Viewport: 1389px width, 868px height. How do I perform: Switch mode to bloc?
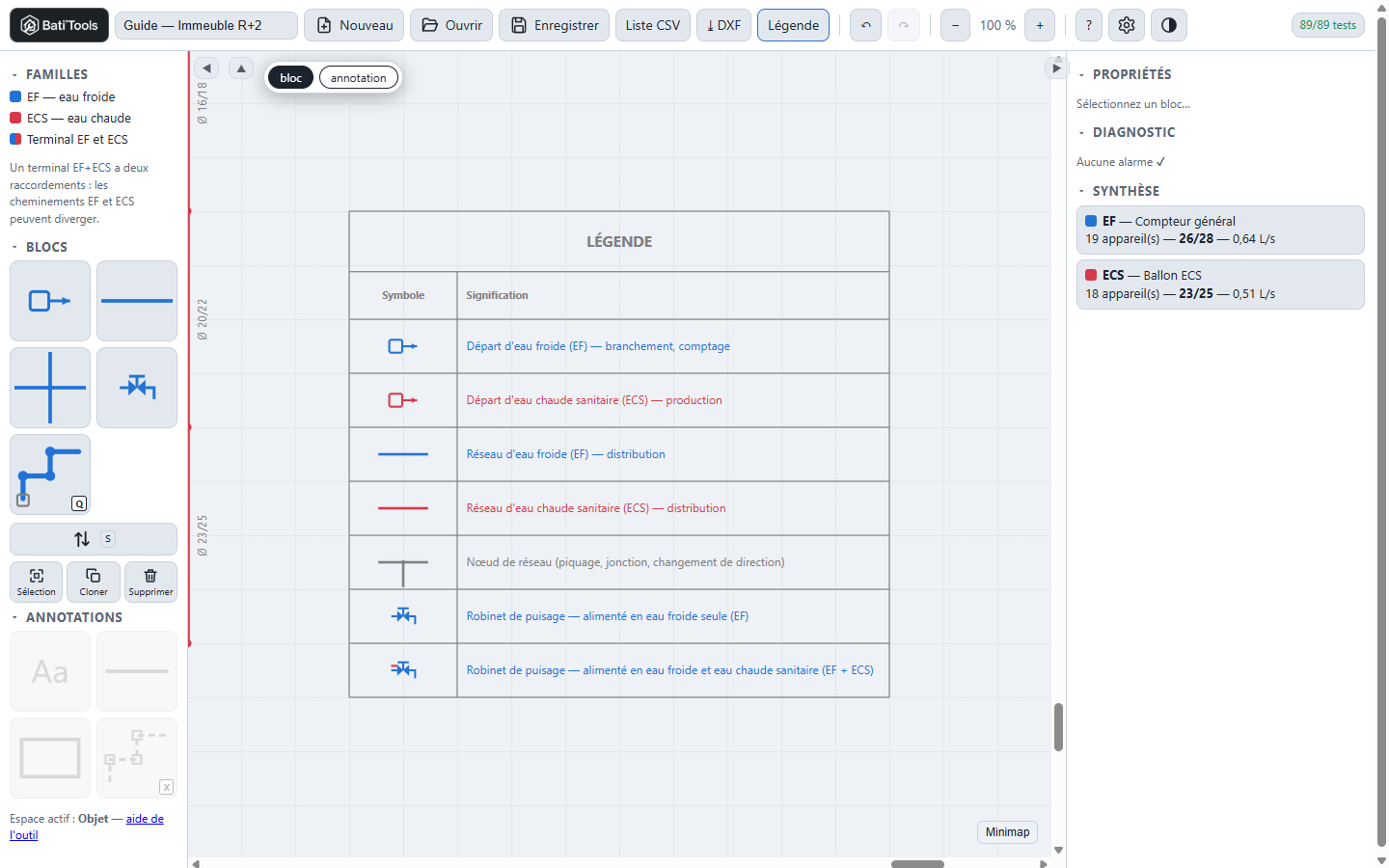tap(291, 78)
